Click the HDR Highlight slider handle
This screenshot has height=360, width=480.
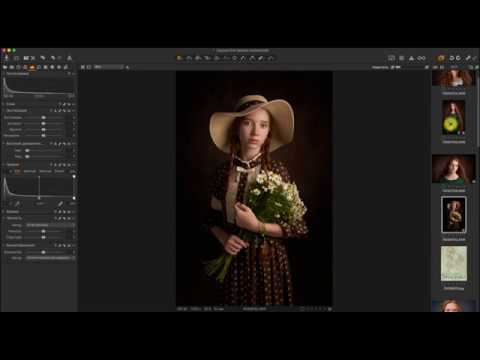click(27, 150)
